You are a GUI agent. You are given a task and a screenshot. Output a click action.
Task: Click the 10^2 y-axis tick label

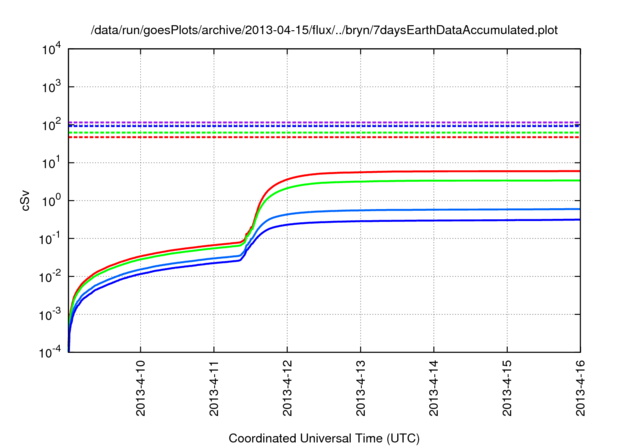pyautogui.click(x=51, y=125)
